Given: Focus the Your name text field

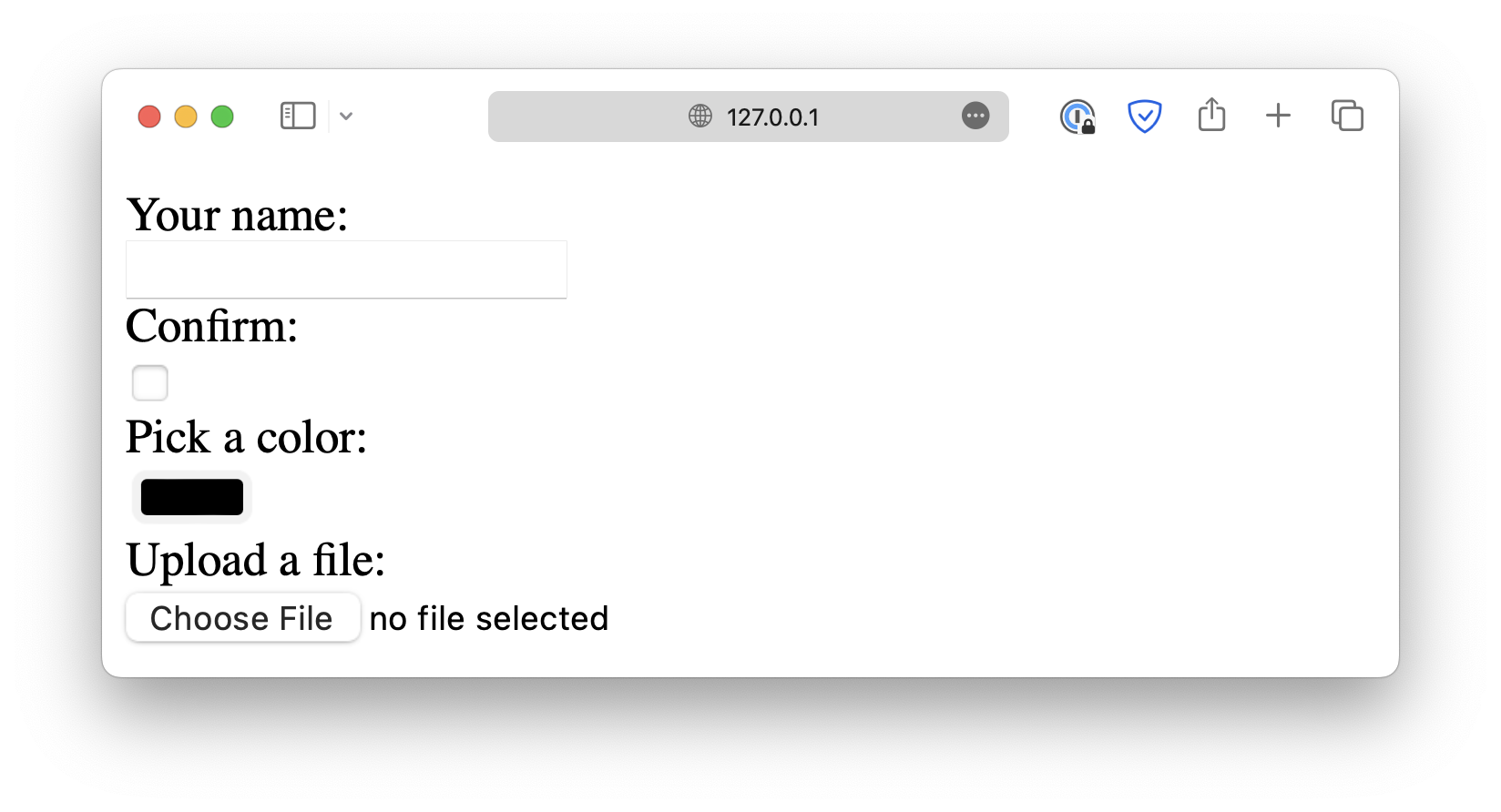Looking at the screenshot, I should click(346, 269).
